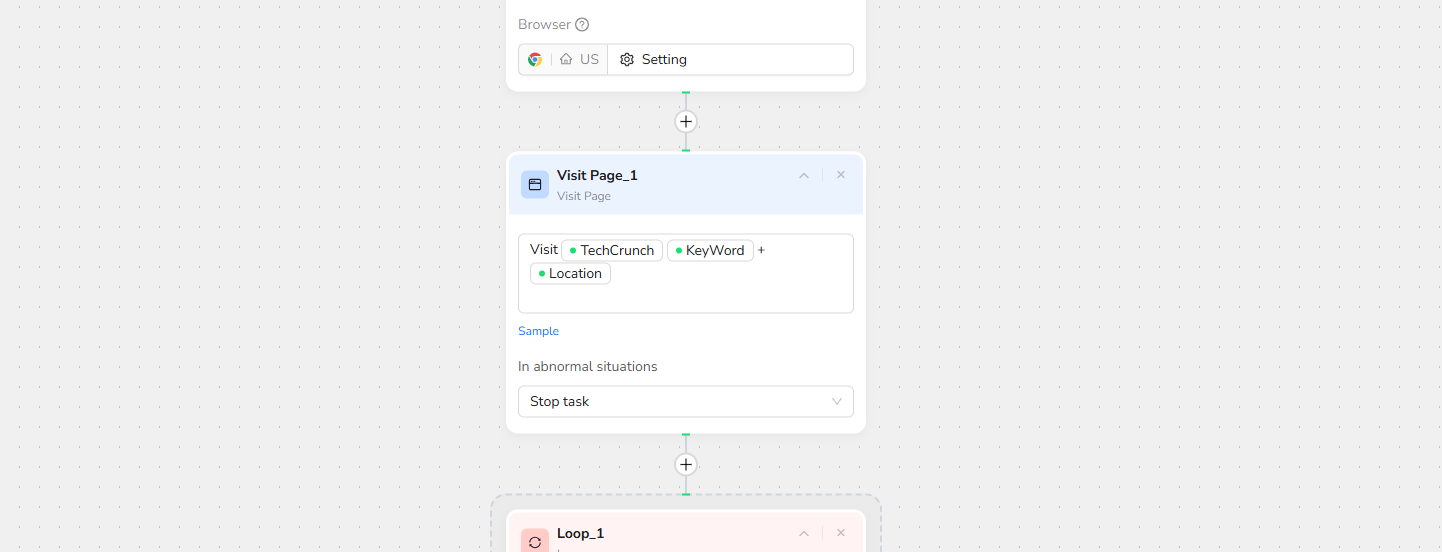This screenshot has height=552, width=1442.
Task: Click the Visit Page_1 title text
Action: 597,176
